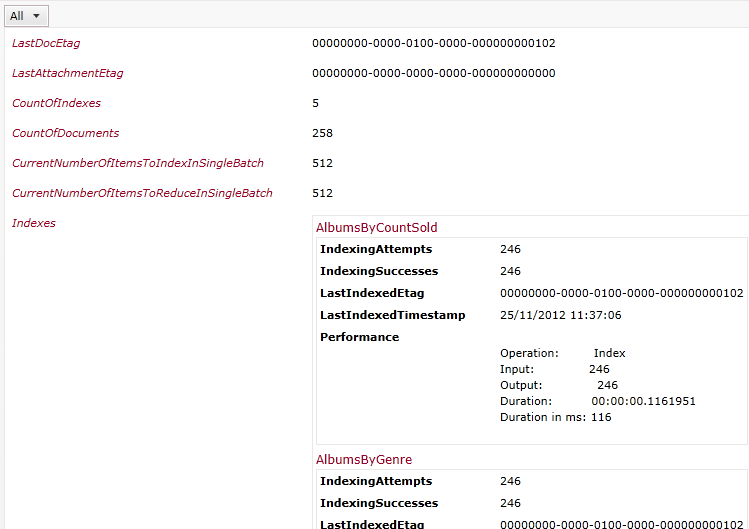Click the CountOfIndexes value 5
This screenshot has width=749, height=529.
pos(315,103)
